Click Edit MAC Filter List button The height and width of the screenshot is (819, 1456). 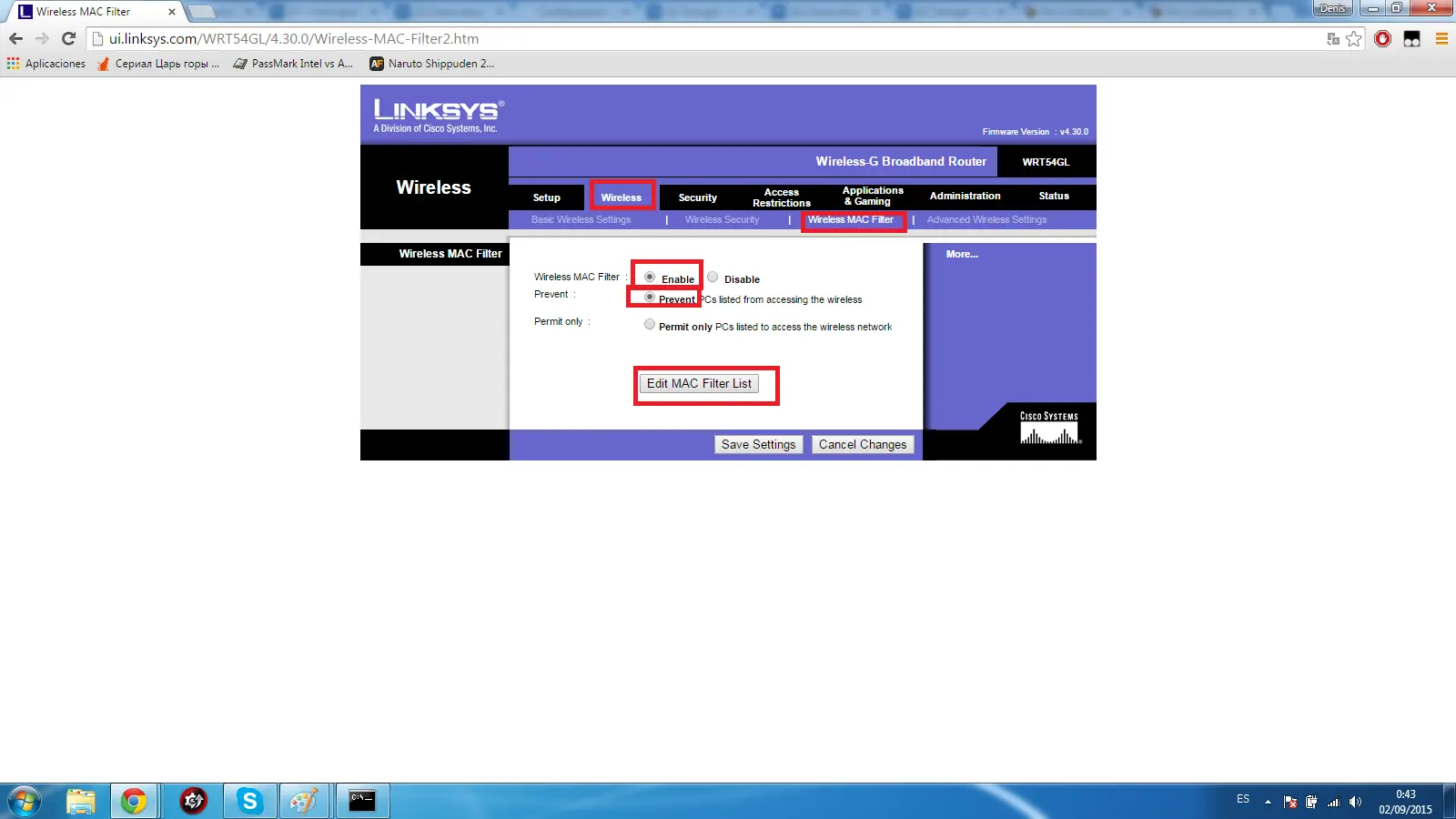tap(699, 384)
